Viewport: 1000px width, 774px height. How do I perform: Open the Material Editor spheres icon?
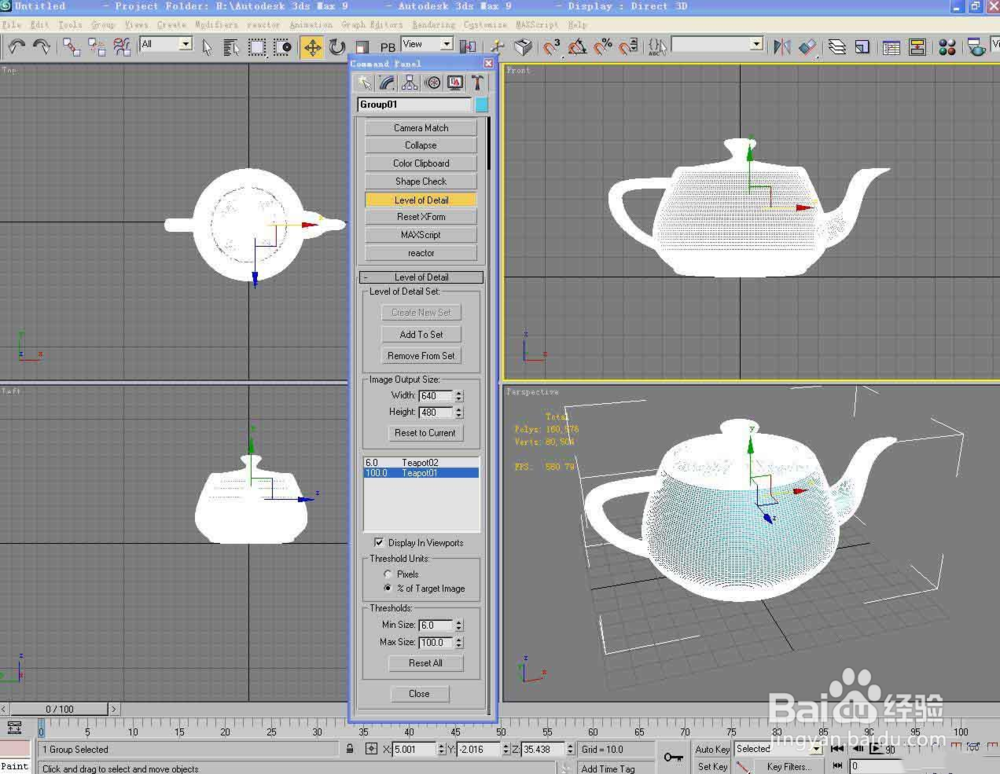(946, 47)
